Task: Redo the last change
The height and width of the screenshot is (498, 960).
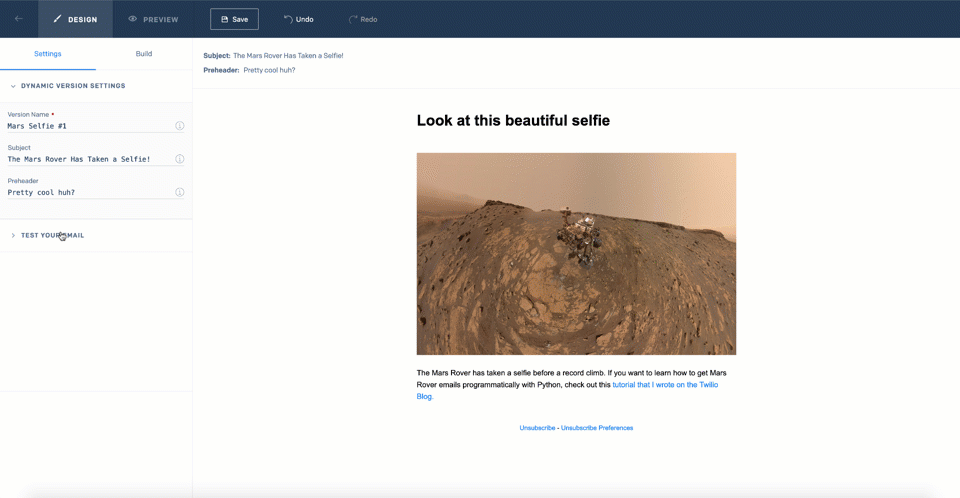Action: (363, 19)
